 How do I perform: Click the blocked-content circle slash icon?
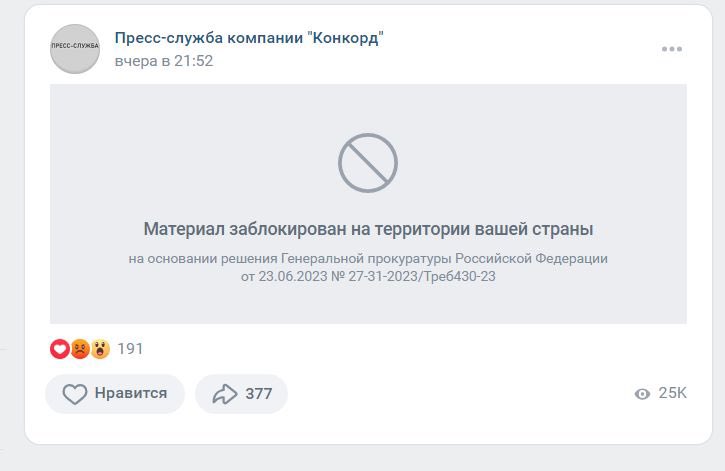click(367, 163)
